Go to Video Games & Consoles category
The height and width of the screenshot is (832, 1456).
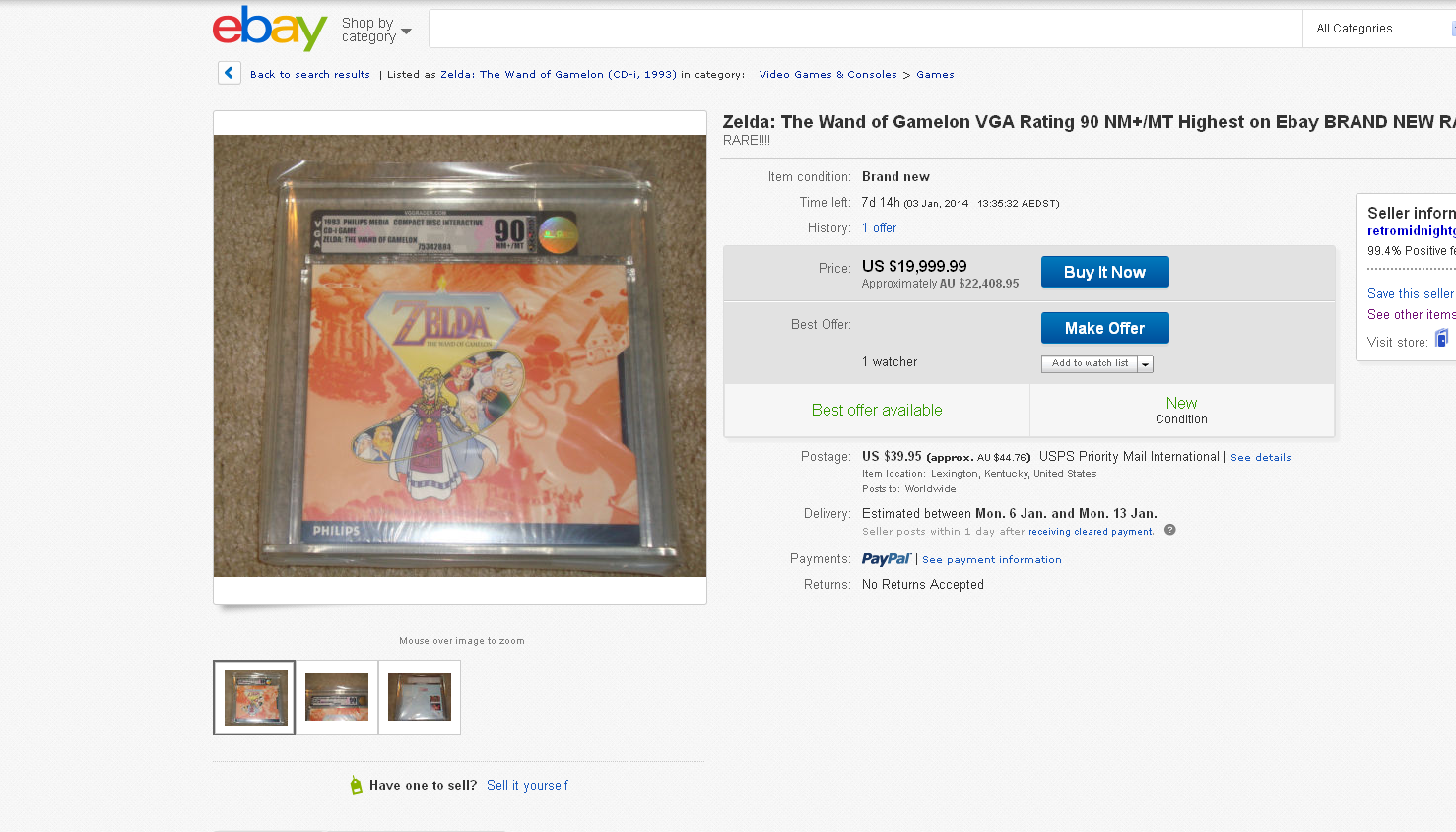(827, 75)
